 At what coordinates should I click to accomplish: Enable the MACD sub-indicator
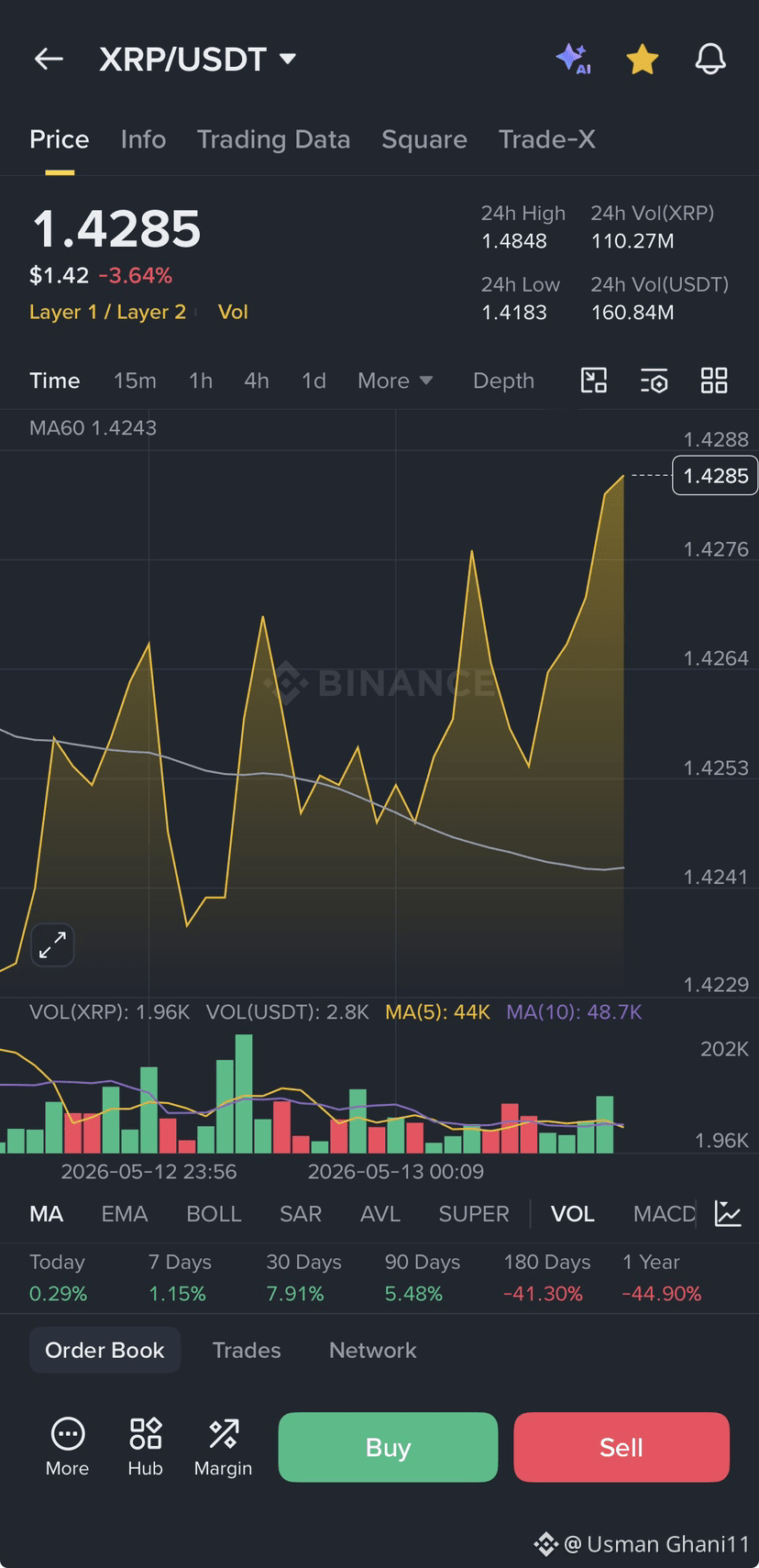point(665,1214)
